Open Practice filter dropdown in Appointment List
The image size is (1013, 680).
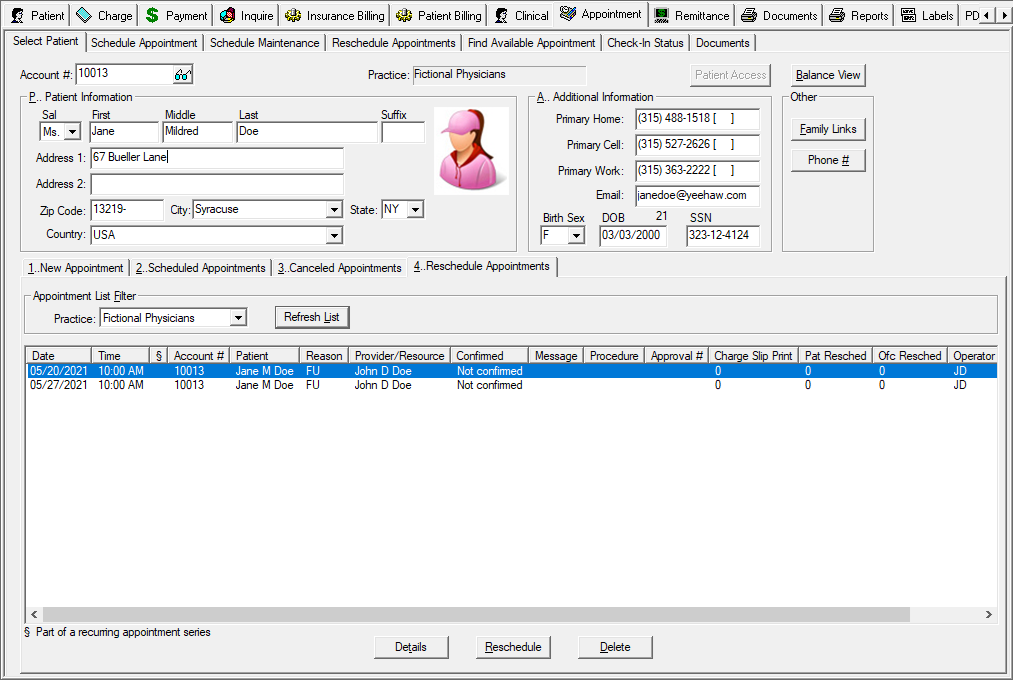click(237, 318)
